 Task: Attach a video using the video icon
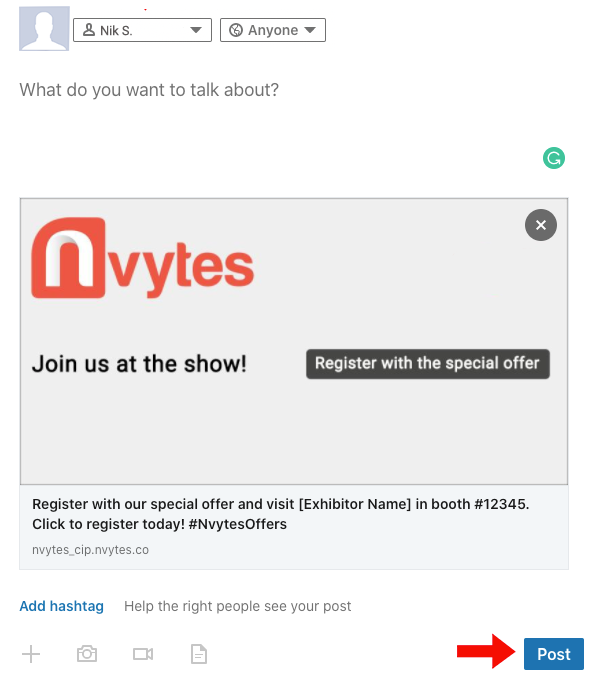pyautogui.click(x=143, y=654)
